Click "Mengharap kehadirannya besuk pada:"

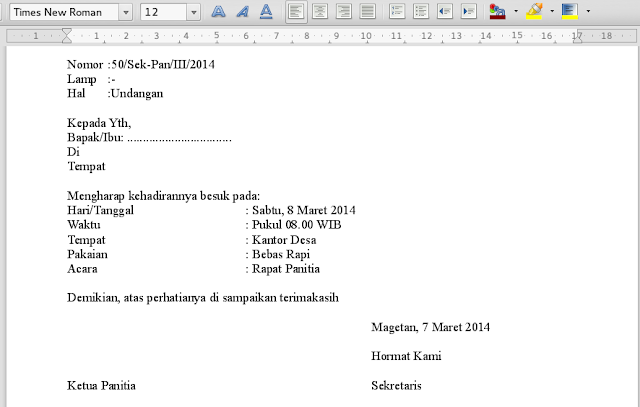click(163, 196)
